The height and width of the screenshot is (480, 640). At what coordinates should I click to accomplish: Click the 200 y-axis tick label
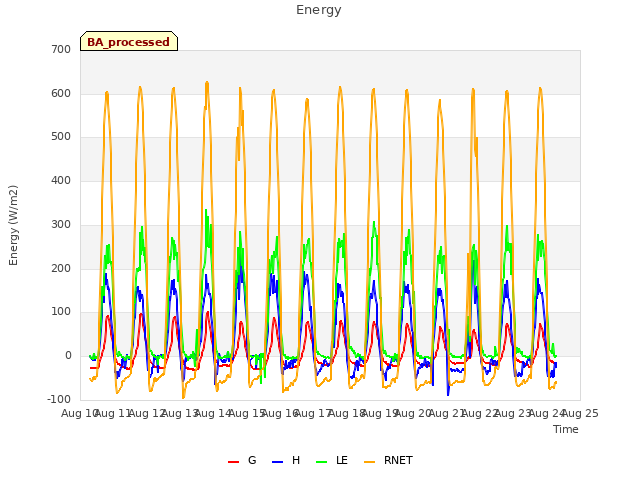coord(61,268)
